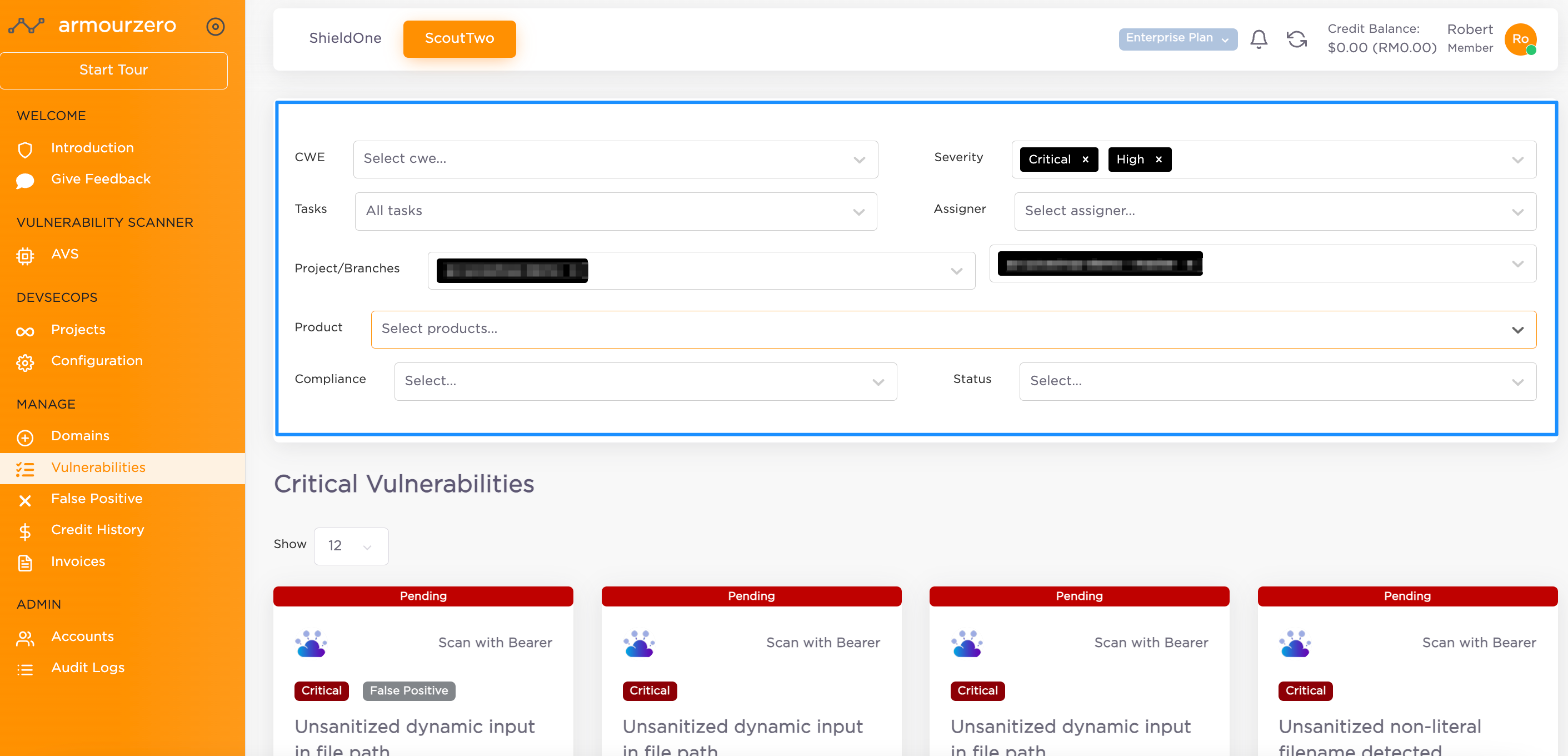1568x756 pixels.
Task: Click the False Positive X icon
Action: pos(25,500)
